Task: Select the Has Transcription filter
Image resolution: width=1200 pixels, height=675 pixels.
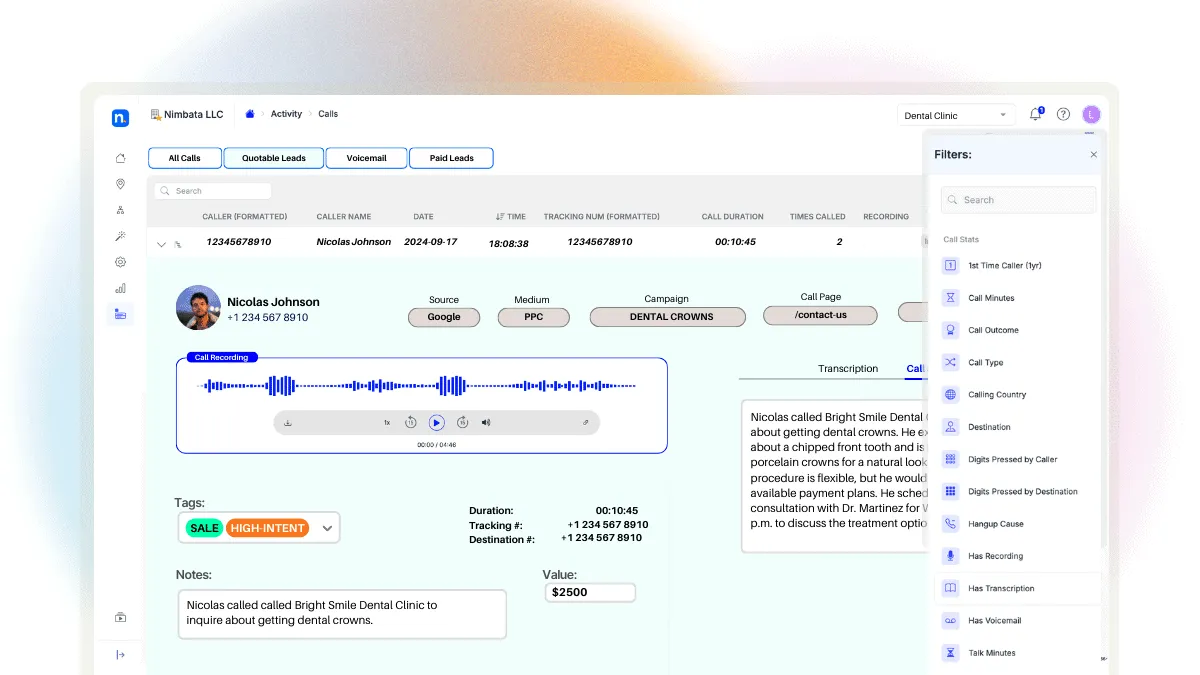Action: [1016, 589]
